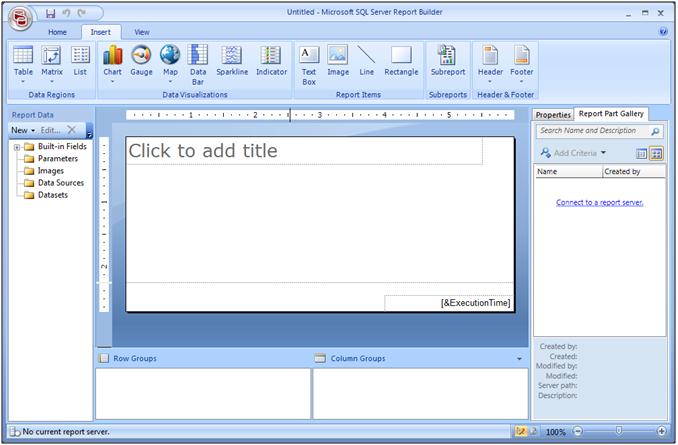The height and width of the screenshot is (445, 678).
Task: Click the zoom slider thumb
Action: tap(619, 430)
